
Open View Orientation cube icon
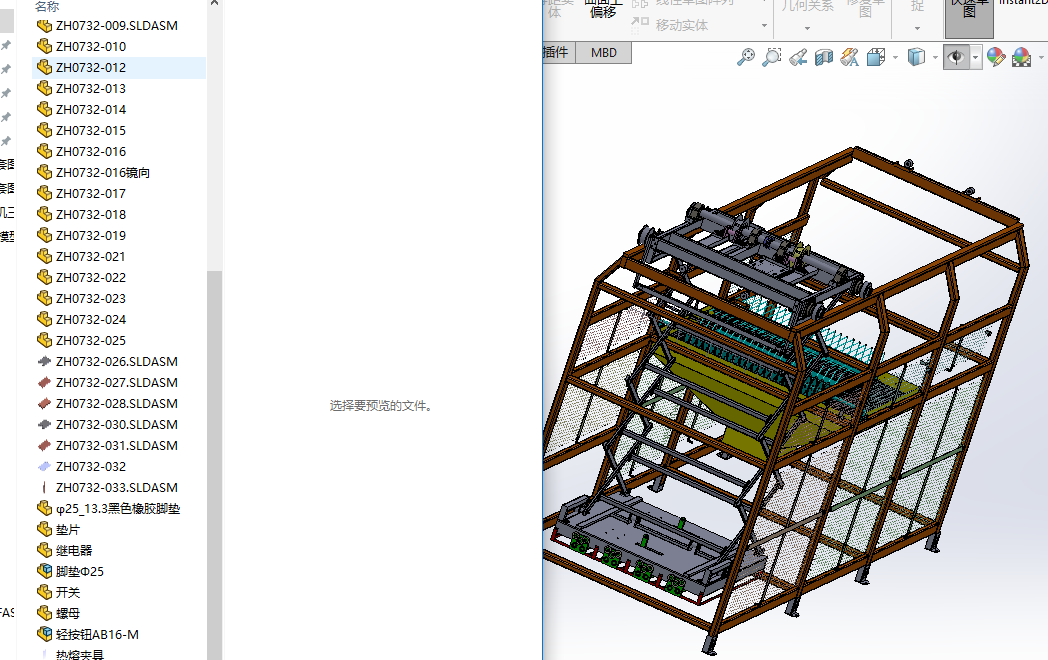tap(876, 57)
